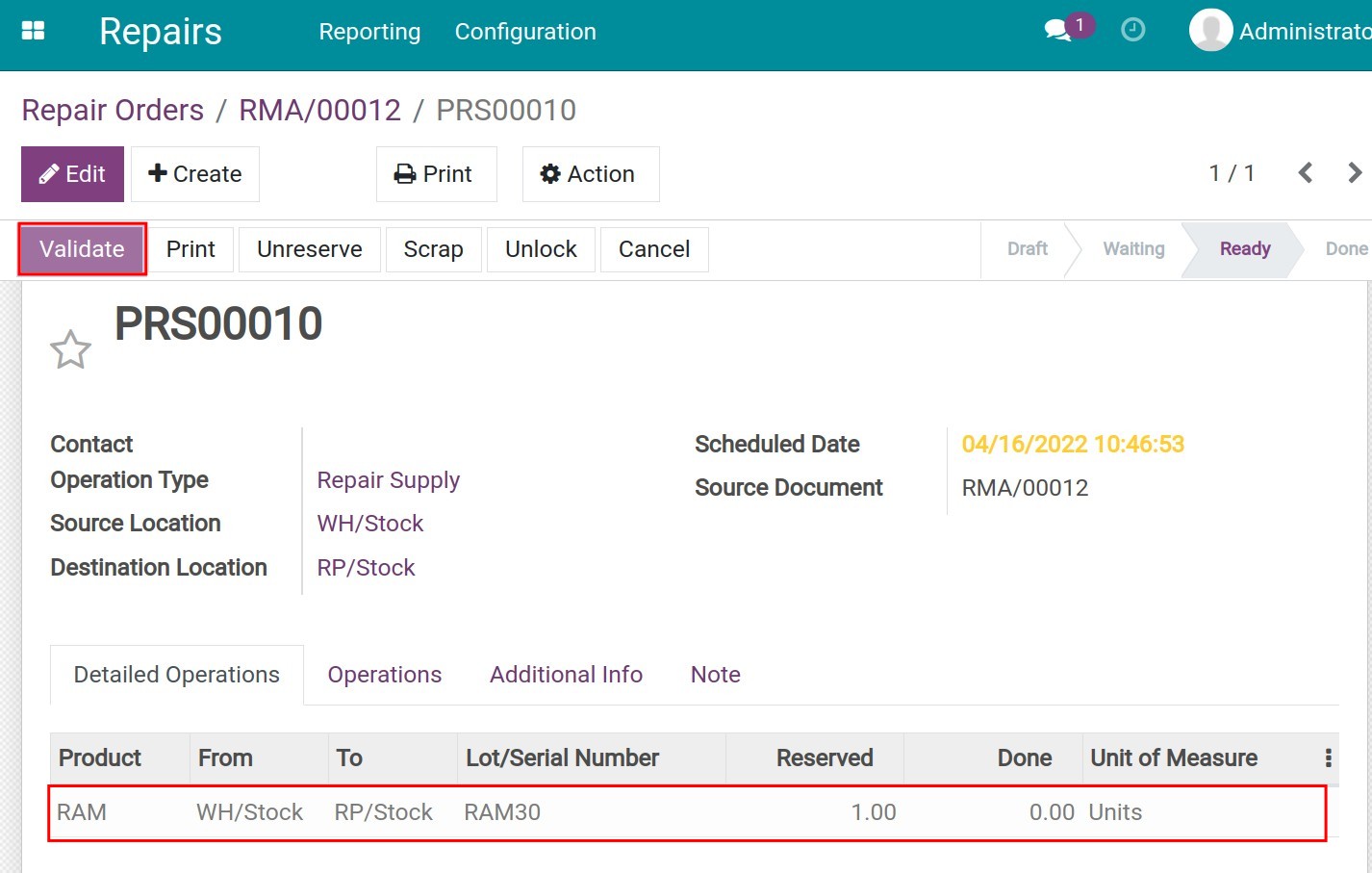Open the Configuration menu
Image resolution: width=1372 pixels, height=873 pixels.
(525, 32)
